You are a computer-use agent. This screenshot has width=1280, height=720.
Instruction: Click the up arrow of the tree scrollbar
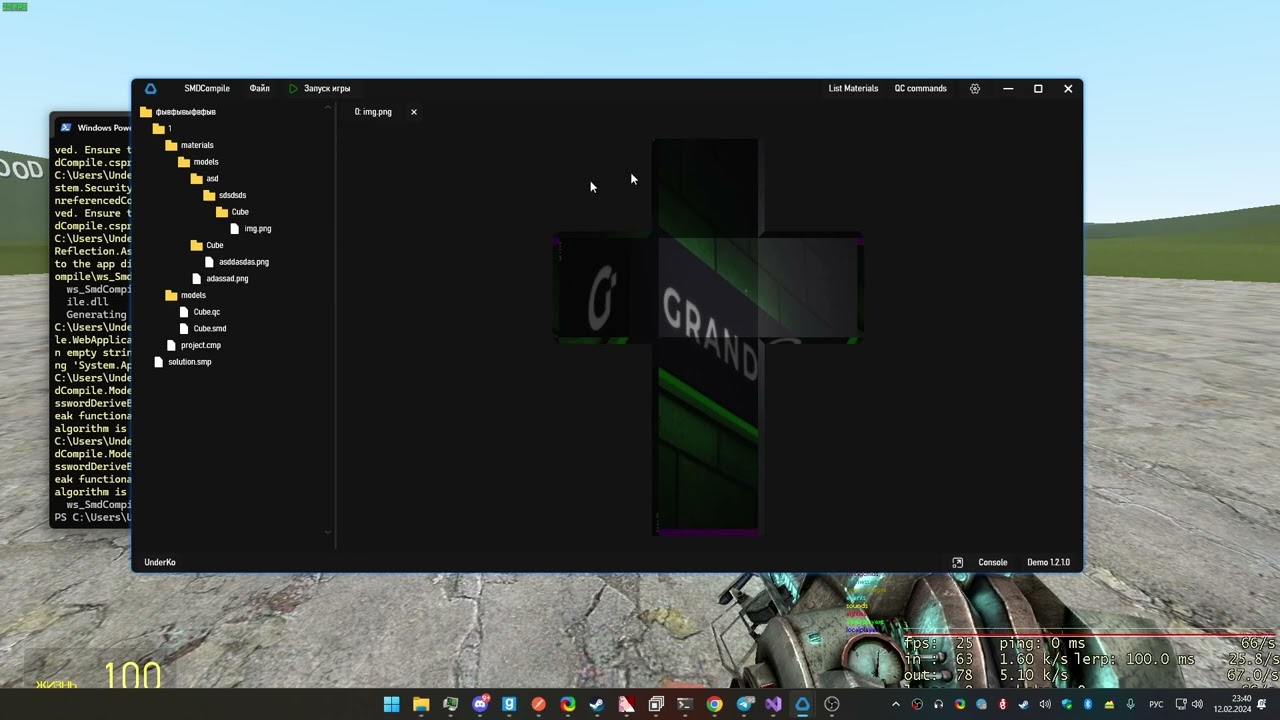[328, 108]
